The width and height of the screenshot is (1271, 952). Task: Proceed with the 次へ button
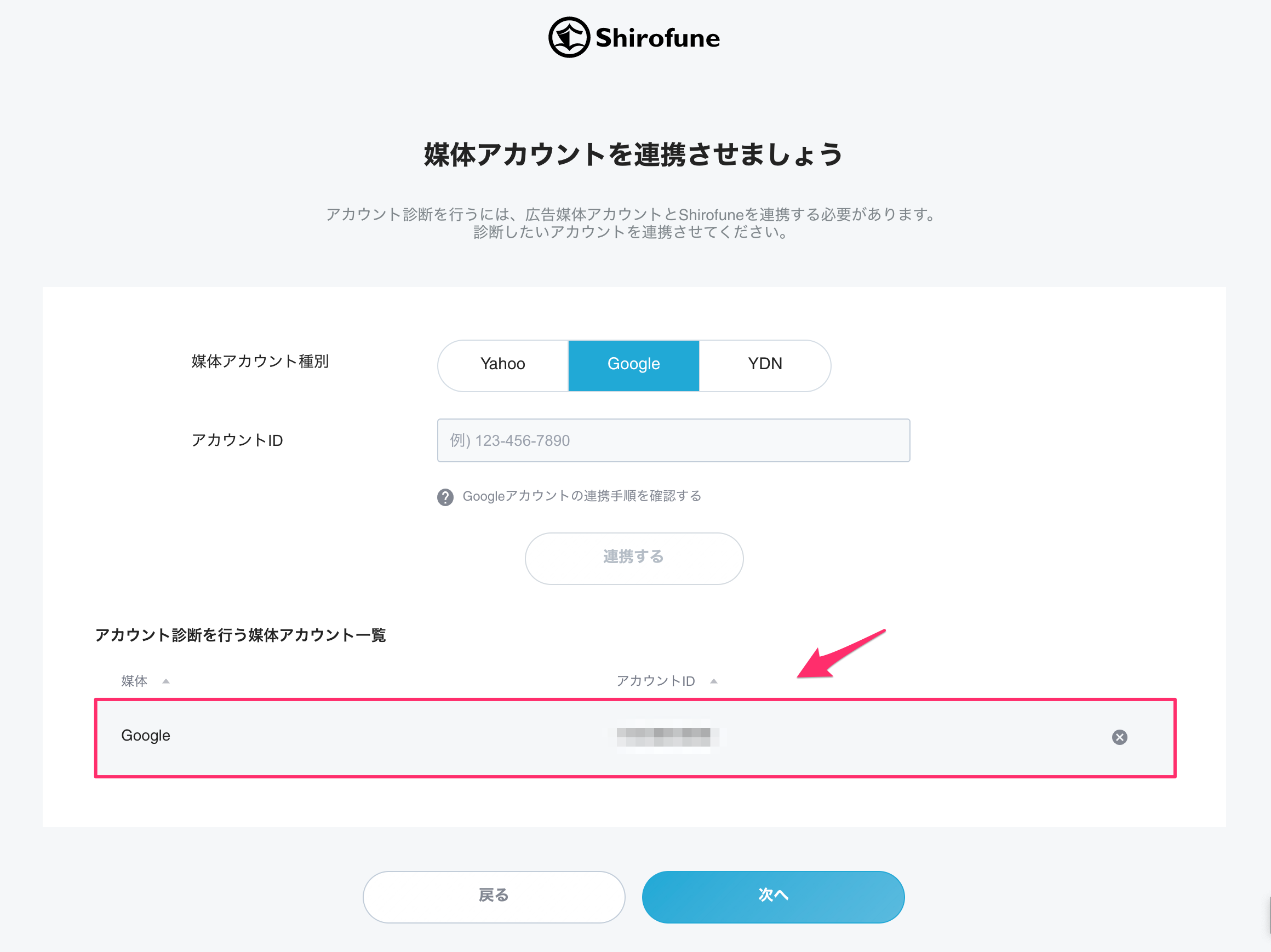(773, 897)
